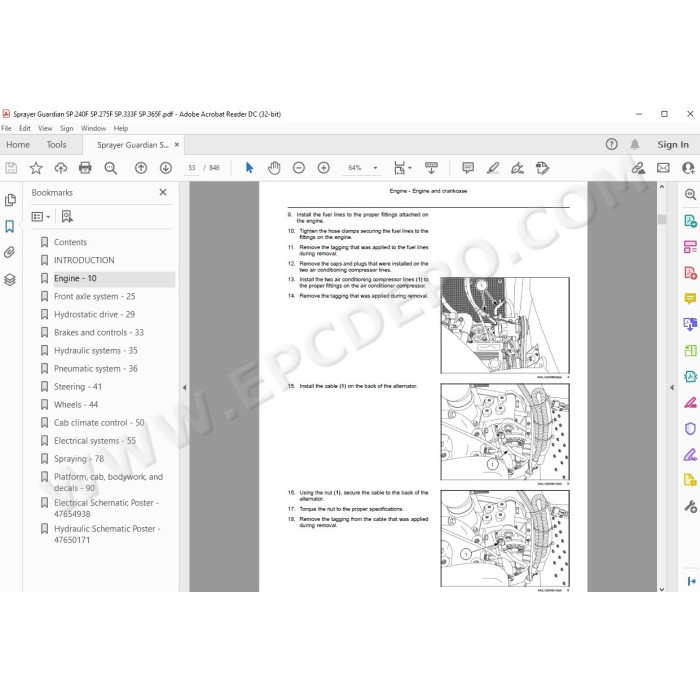The image size is (700, 700).
Task: Expand the right tools pane arrow
Action: (671, 388)
